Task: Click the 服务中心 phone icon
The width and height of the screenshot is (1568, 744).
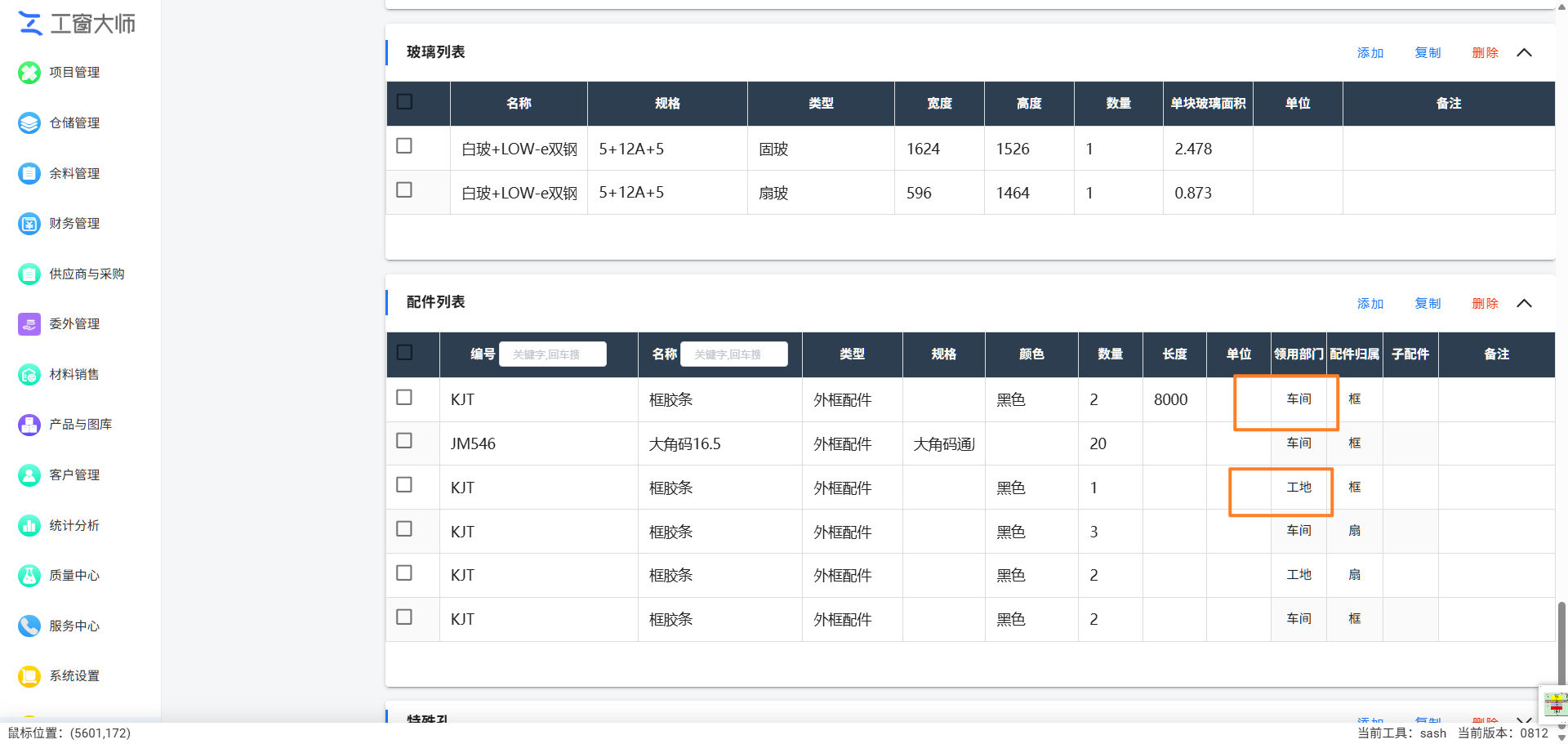Action: pyautogui.click(x=29, y=626)
